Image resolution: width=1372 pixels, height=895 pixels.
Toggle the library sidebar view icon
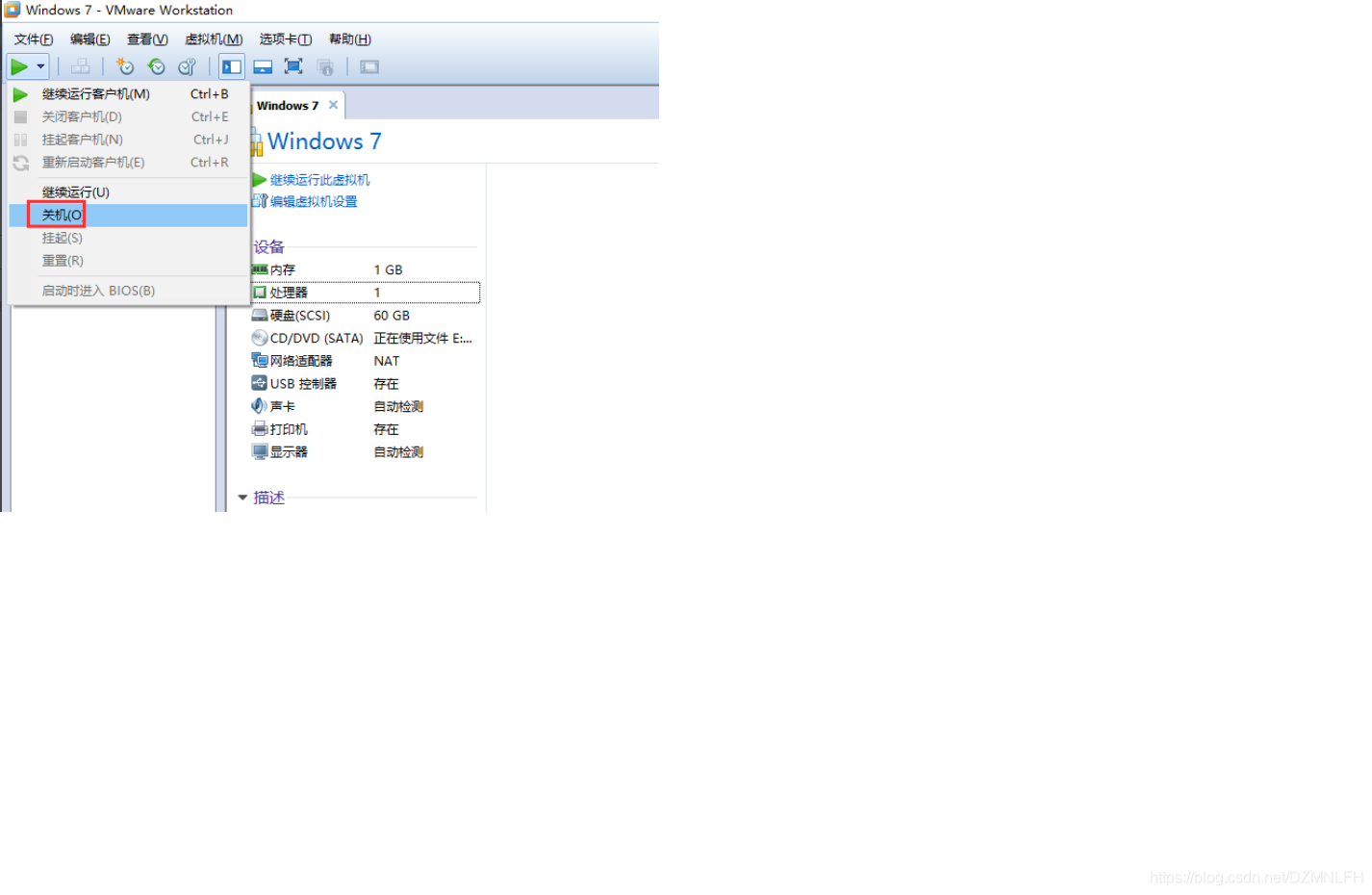click(232, 66)
